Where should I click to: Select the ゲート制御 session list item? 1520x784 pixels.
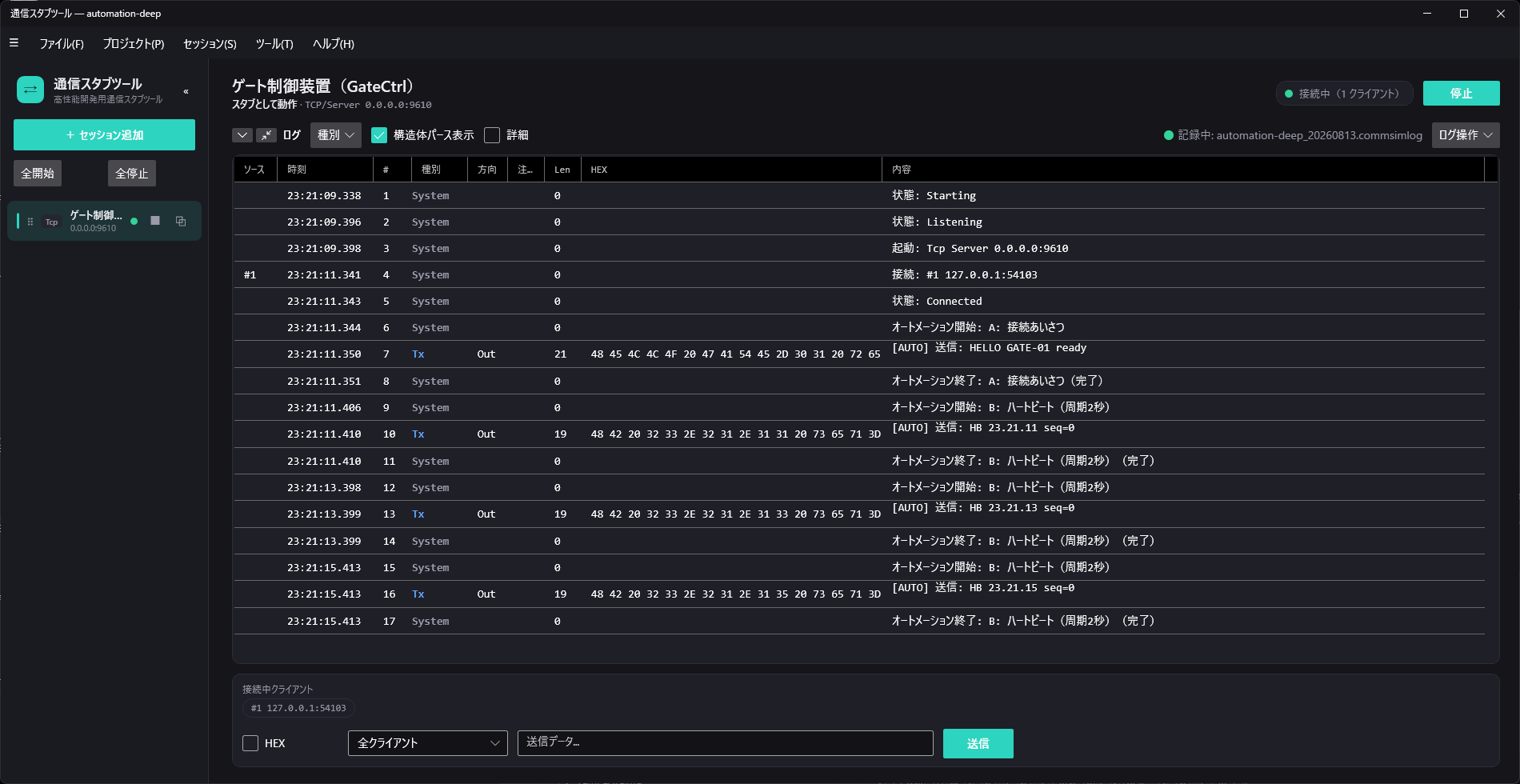point(104,221)
